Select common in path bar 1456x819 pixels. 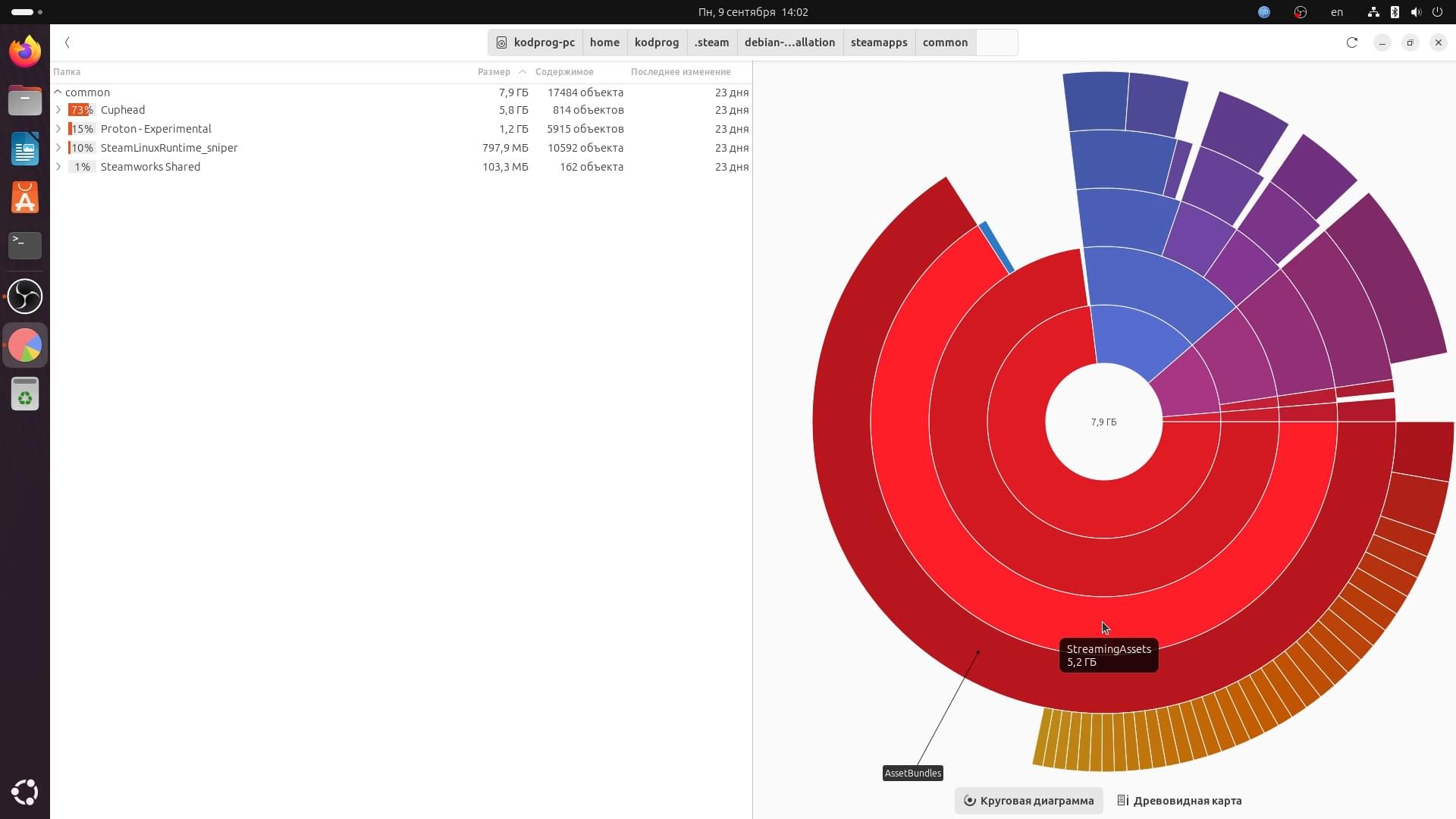(945, 42)
